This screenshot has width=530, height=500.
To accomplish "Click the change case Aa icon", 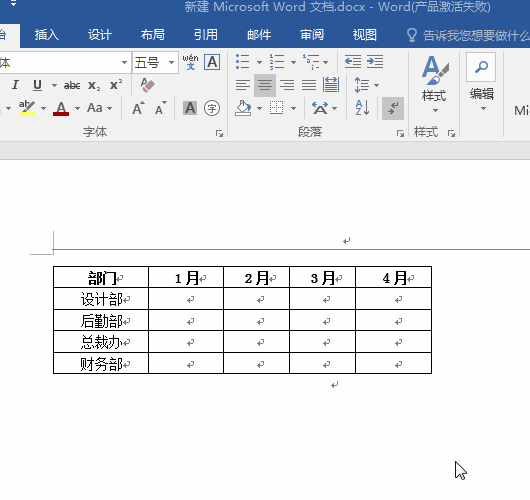I will click(95, 108).
